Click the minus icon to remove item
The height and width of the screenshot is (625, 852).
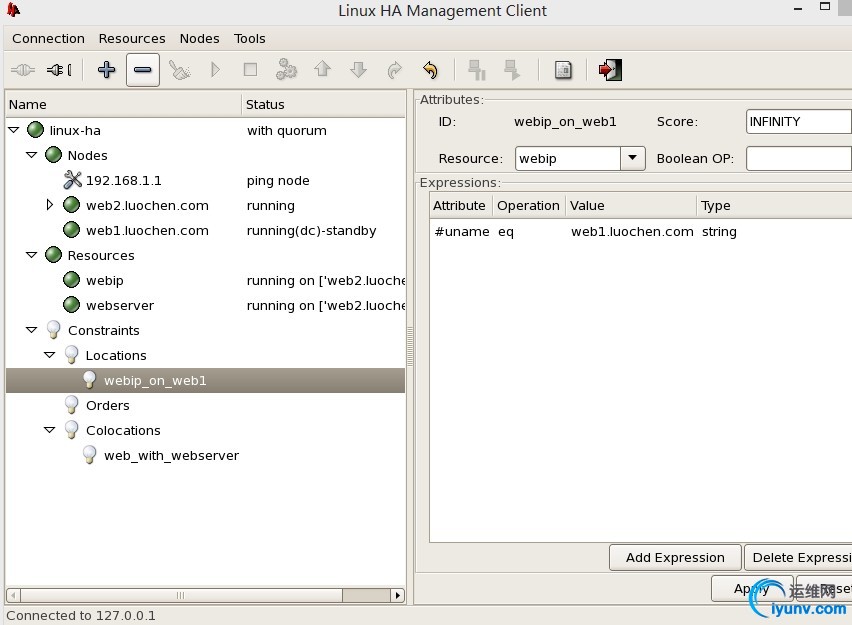tap(142, 70)
